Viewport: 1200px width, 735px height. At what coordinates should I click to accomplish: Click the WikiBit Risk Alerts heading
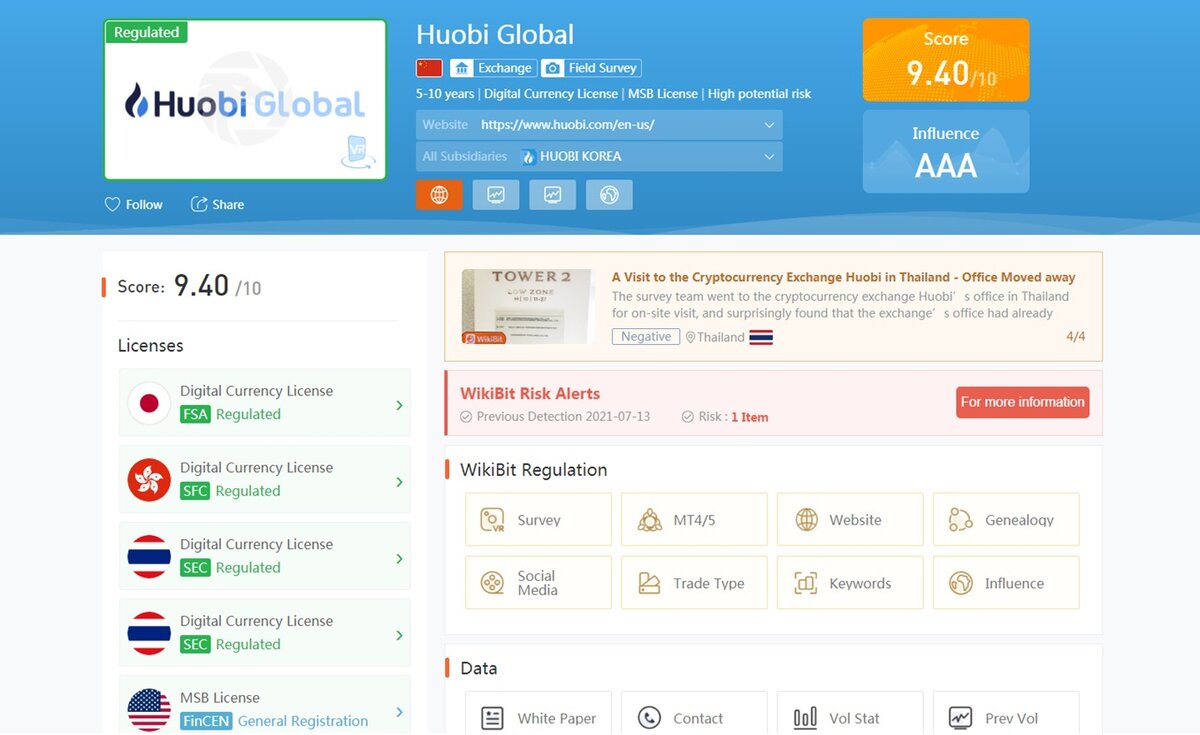tap(530, 393)
